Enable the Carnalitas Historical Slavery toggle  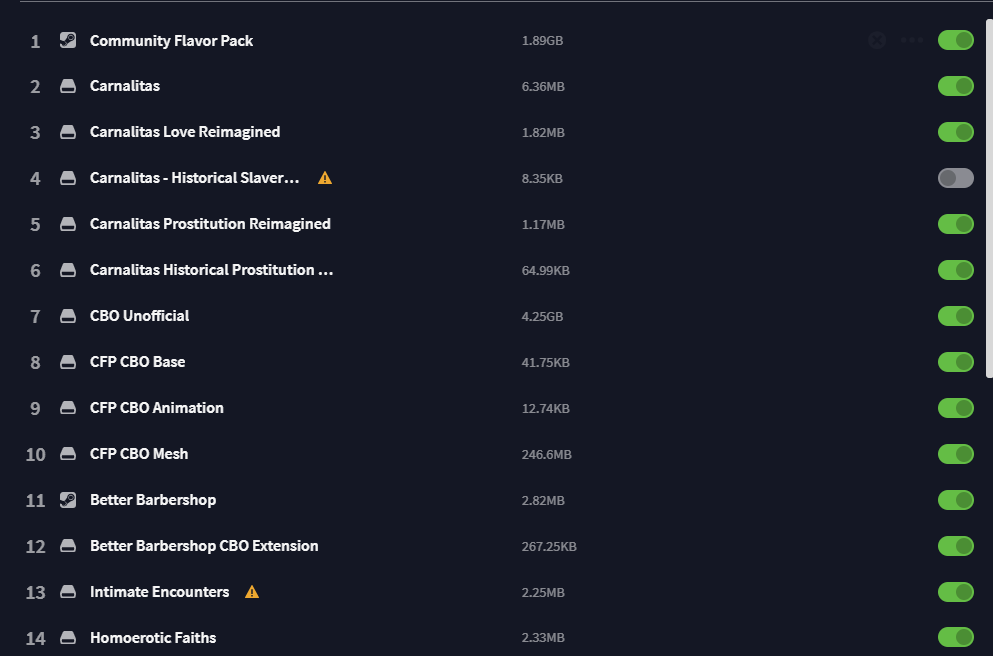tap(956, 178)
